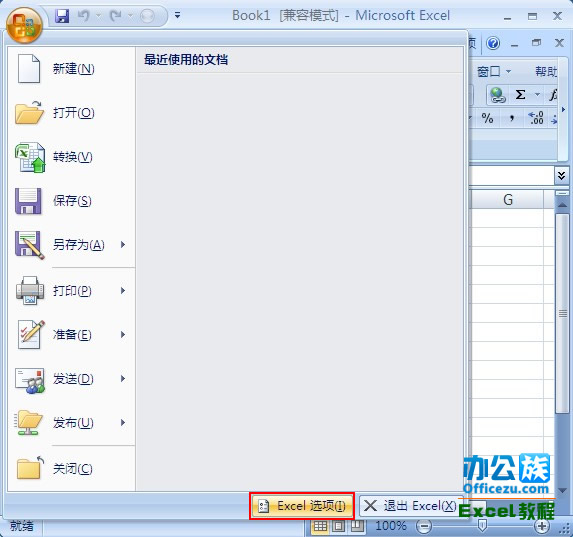Click the Excel Options (Excel 选项) button

click(302, 506)
